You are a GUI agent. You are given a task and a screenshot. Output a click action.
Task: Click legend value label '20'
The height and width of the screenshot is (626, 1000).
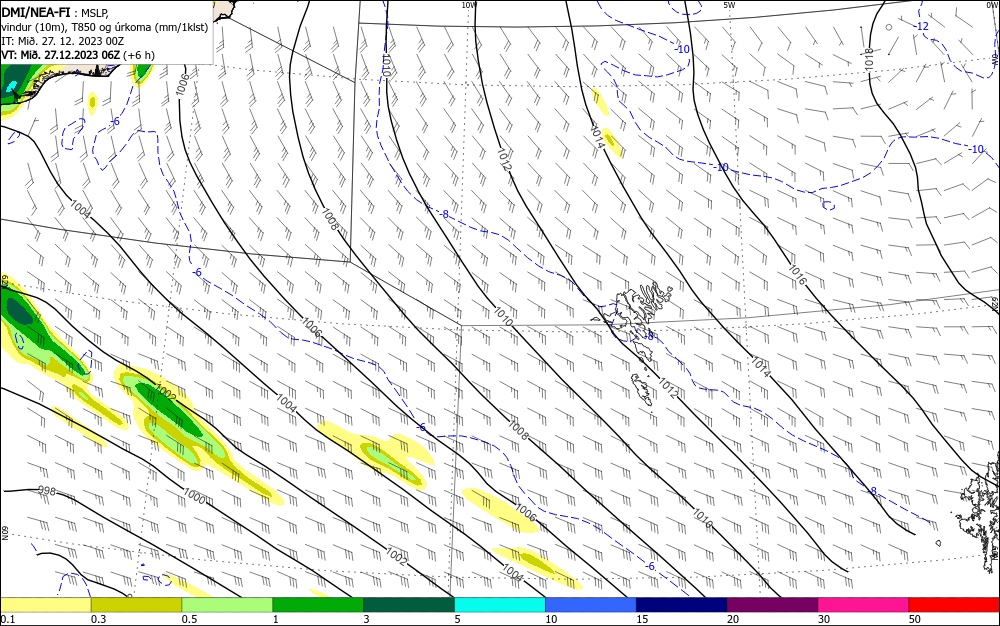click(733, 619)
